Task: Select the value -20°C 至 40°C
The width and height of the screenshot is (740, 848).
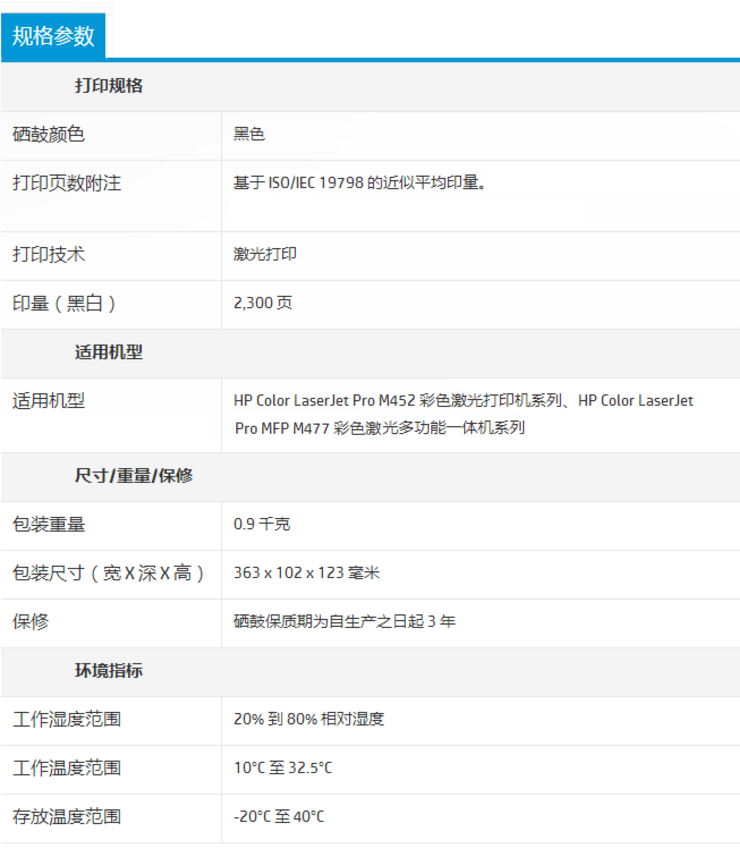Action: (279, 816)
